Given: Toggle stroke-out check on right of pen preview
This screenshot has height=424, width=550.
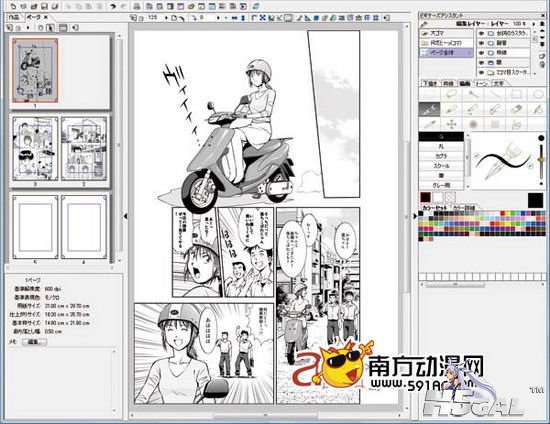Looking at the screenshot, I should (530, 166).
